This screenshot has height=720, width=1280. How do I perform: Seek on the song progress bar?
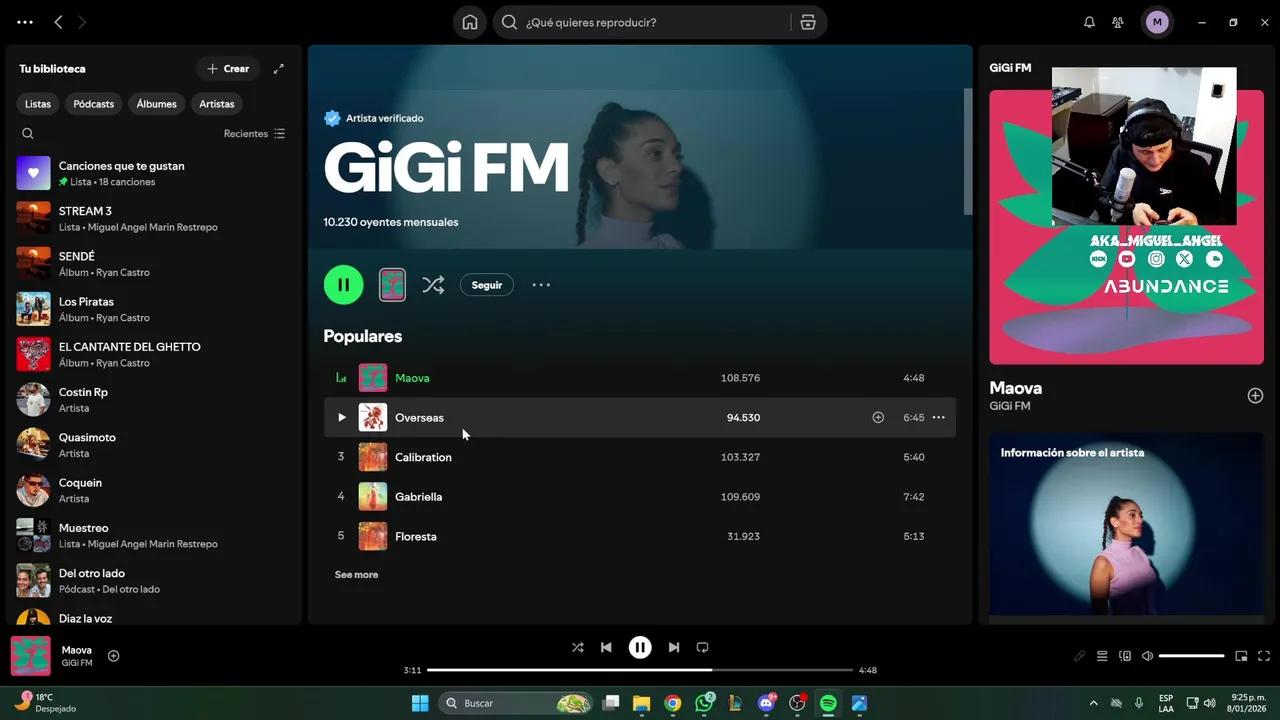click(640, 670)
